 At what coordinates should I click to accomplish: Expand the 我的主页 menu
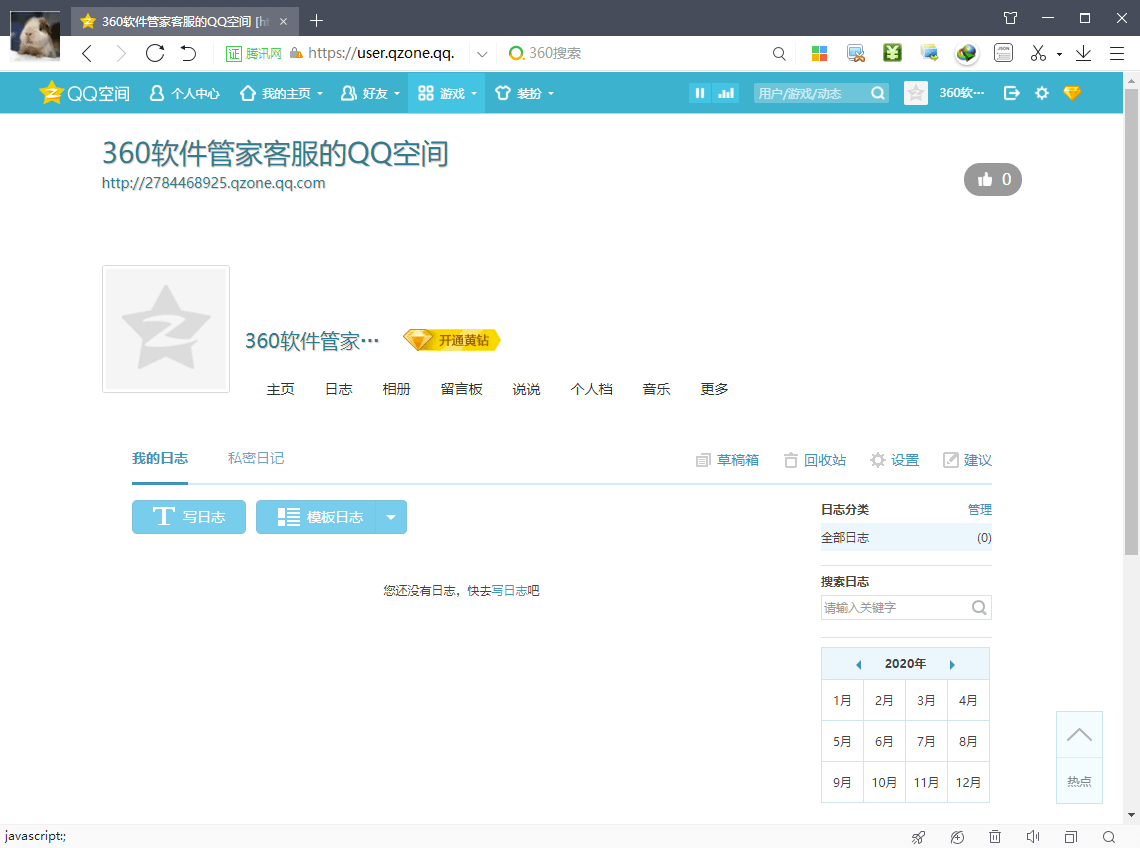282,93
